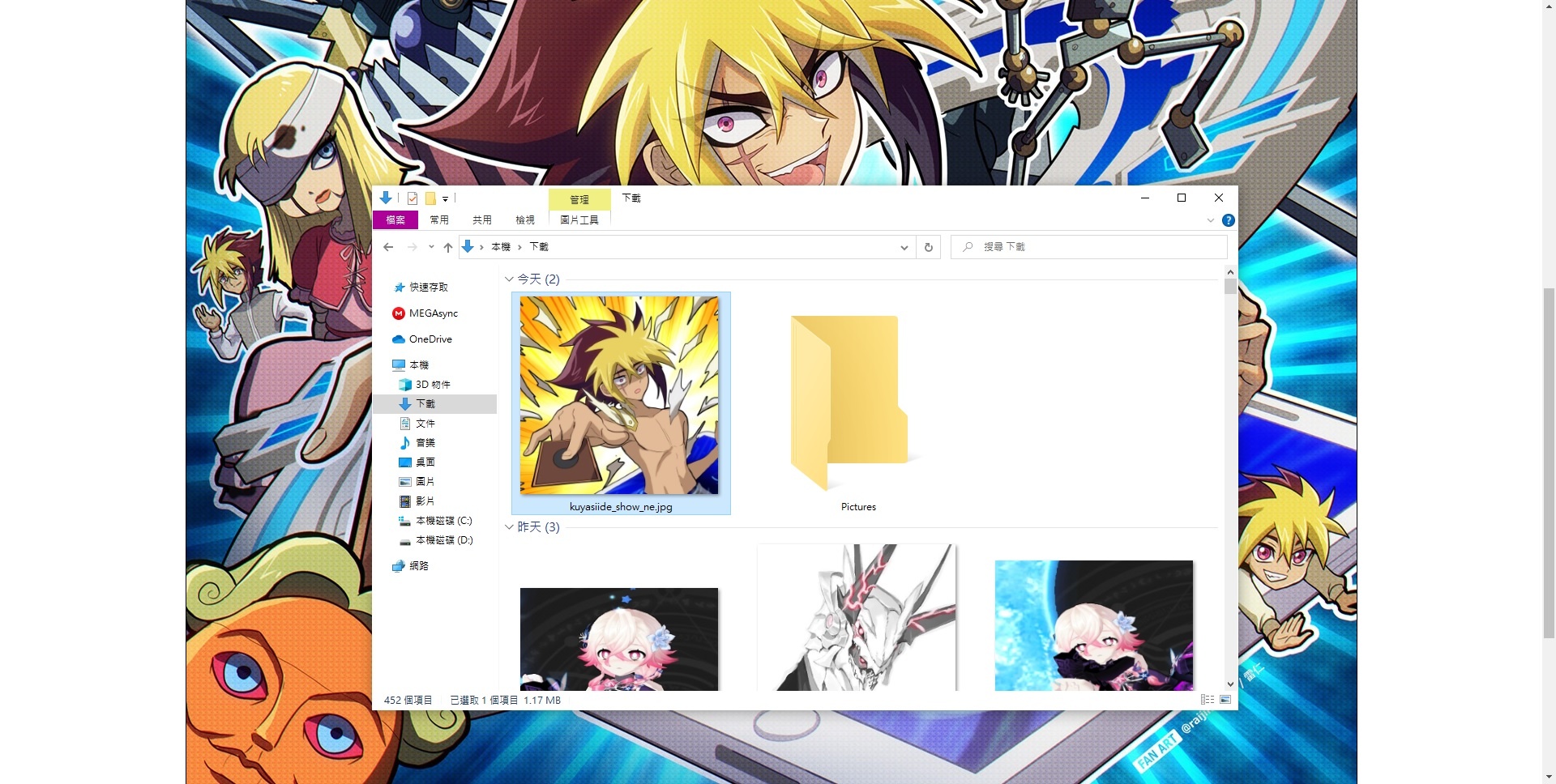This screenshot has width=1556, height=784.
Task: Collapse the 今天 (2) group
Action: [x=509, y=279]
